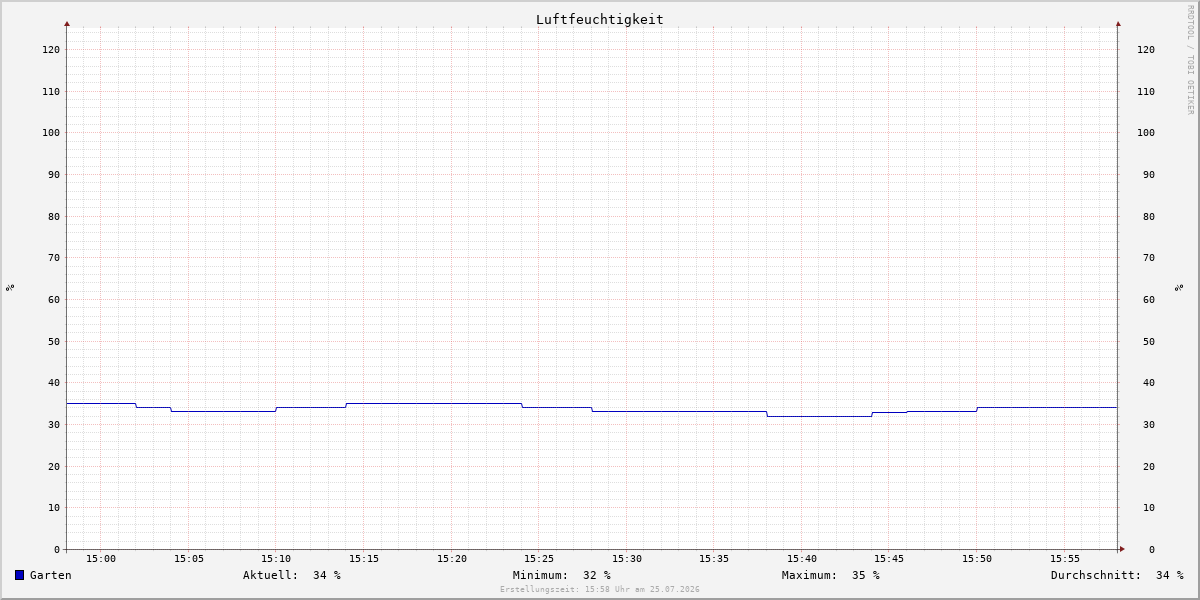
Task: Click the 15:40 time axis label
Action: [802, 559]
